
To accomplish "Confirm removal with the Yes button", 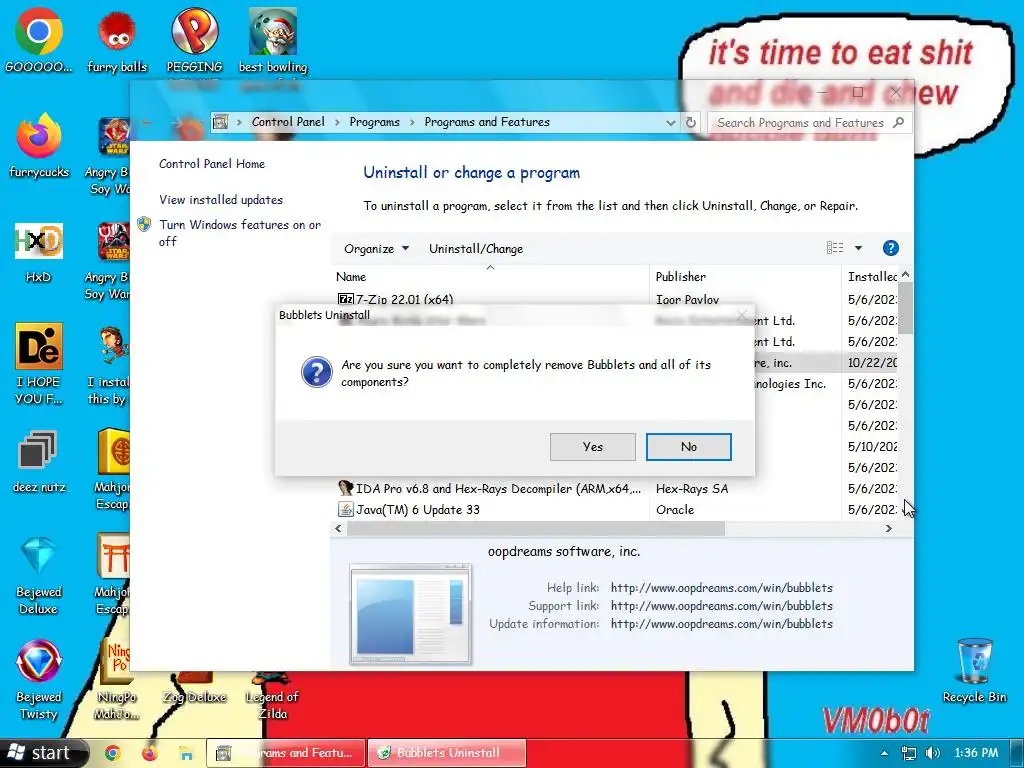I will pos(592,447).
